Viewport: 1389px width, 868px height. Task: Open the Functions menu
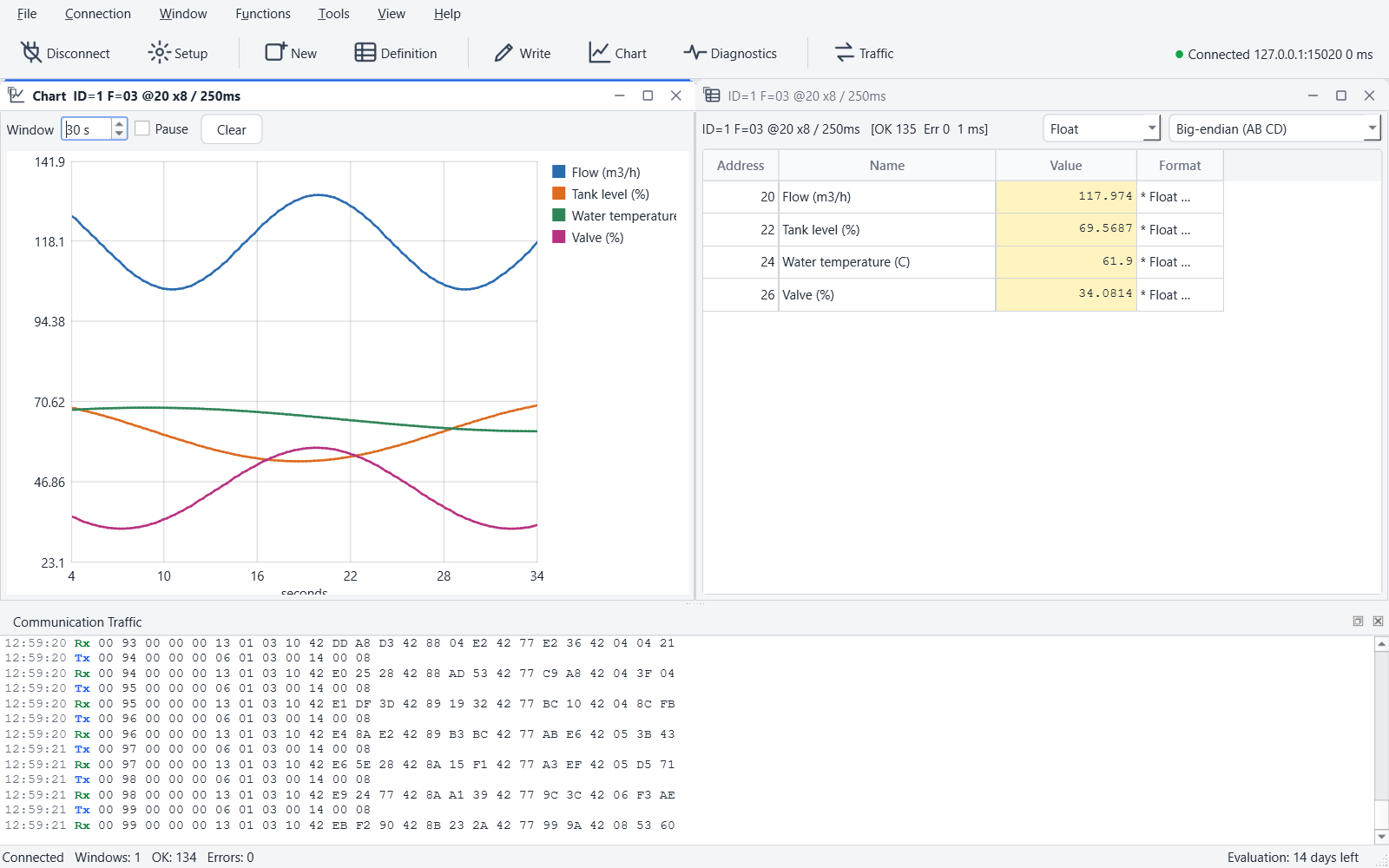click(x=263, y=14)
